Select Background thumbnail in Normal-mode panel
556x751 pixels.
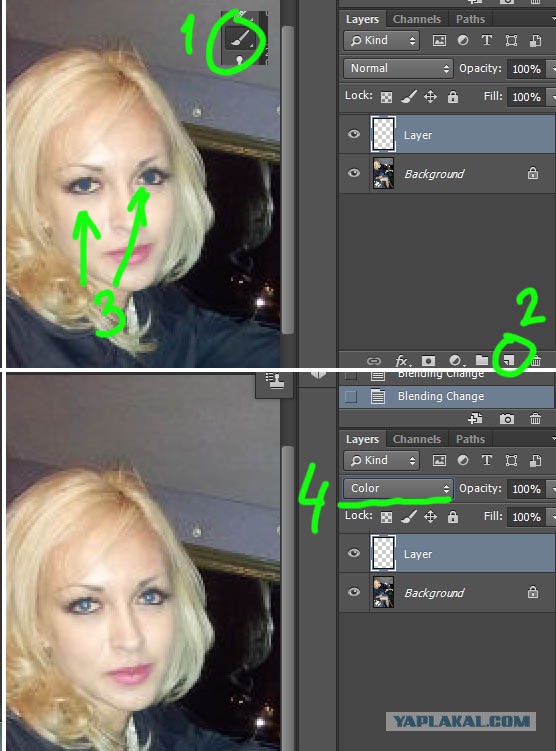[x=383, y=173]
